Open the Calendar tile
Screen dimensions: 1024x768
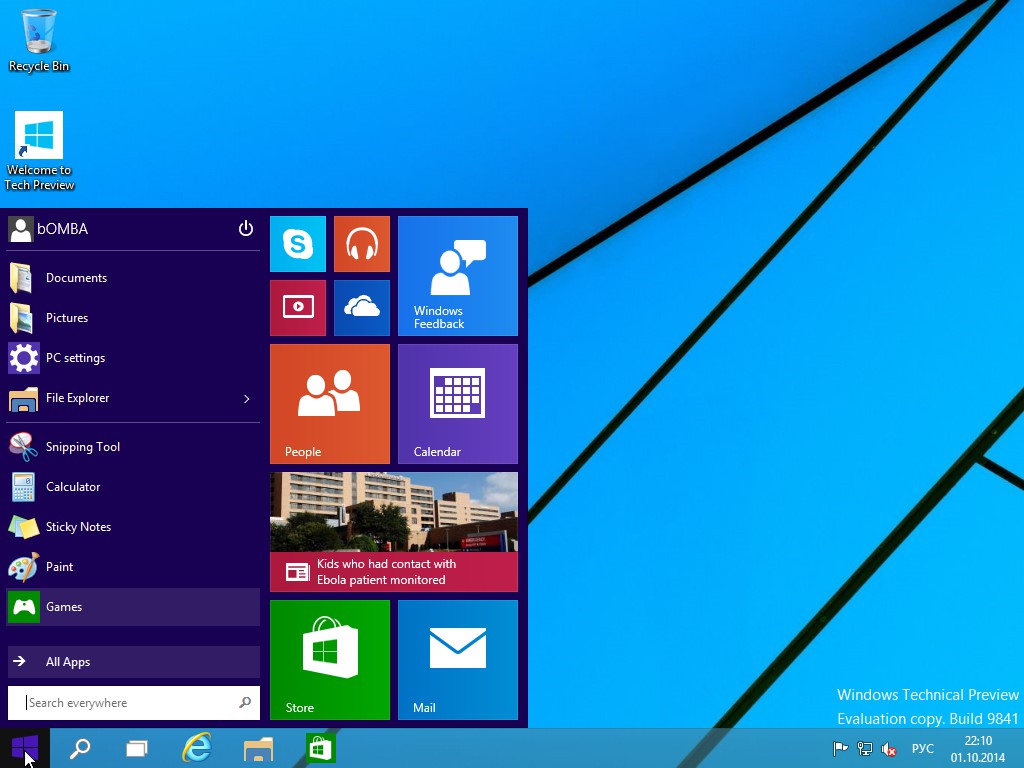tap(458, 404)
